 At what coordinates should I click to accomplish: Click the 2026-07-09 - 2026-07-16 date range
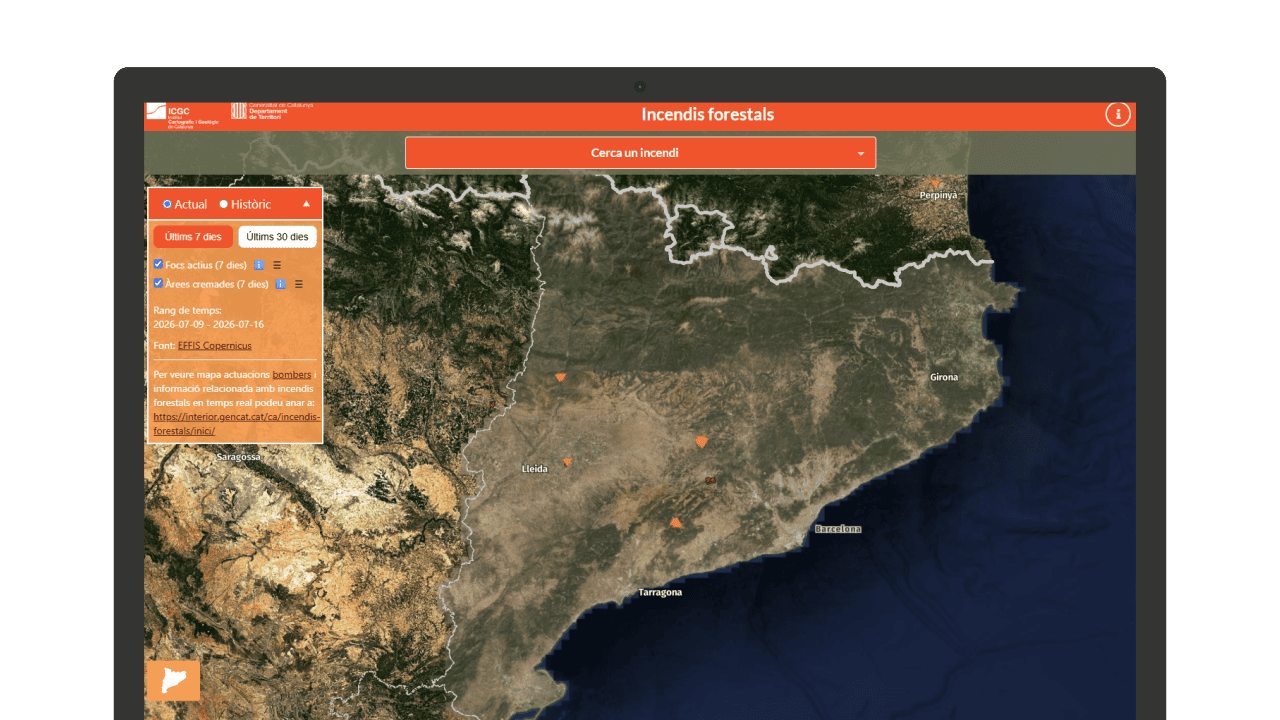pos(209,324)
